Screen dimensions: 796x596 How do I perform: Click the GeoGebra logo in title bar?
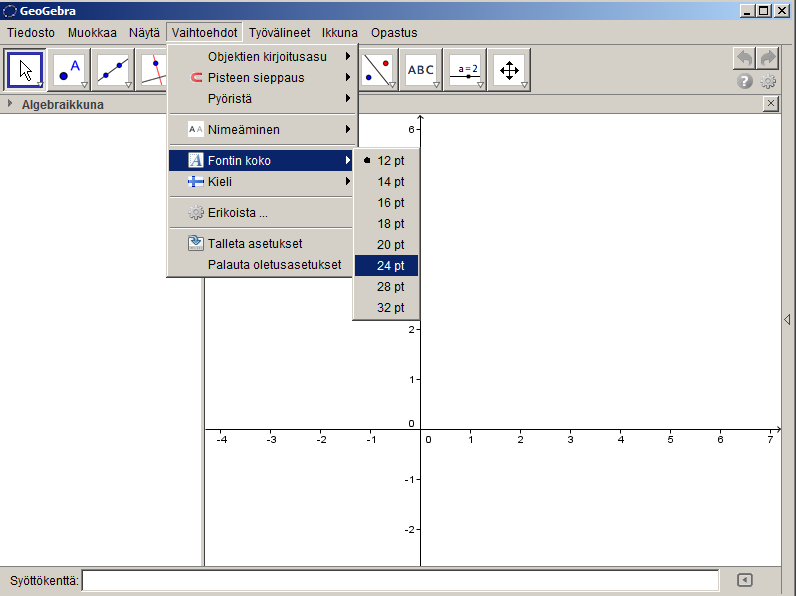[x=10, y=11]
